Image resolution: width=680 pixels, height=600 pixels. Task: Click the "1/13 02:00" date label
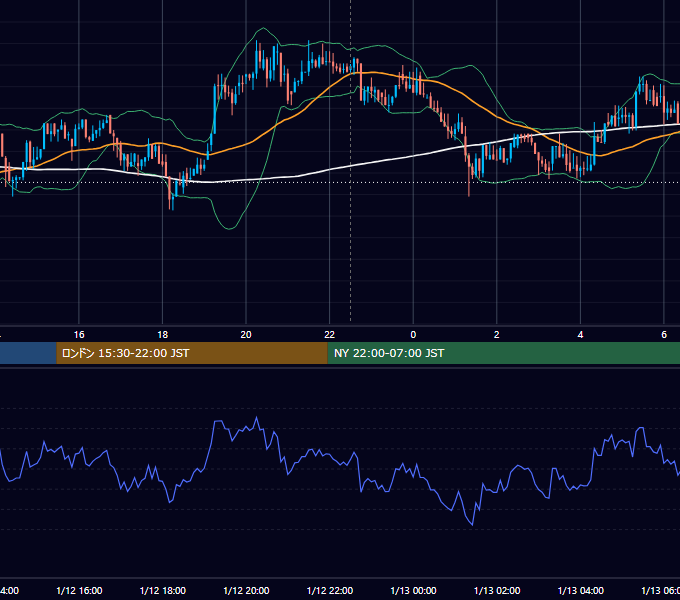[x=497, y=590]
